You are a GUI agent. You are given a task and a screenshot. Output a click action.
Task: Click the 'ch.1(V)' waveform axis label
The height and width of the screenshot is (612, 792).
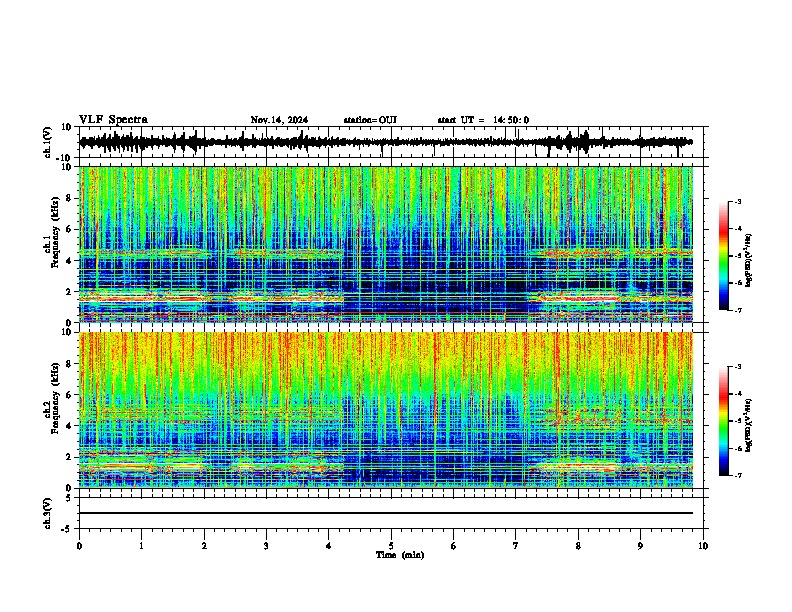[x=47, y=142]
